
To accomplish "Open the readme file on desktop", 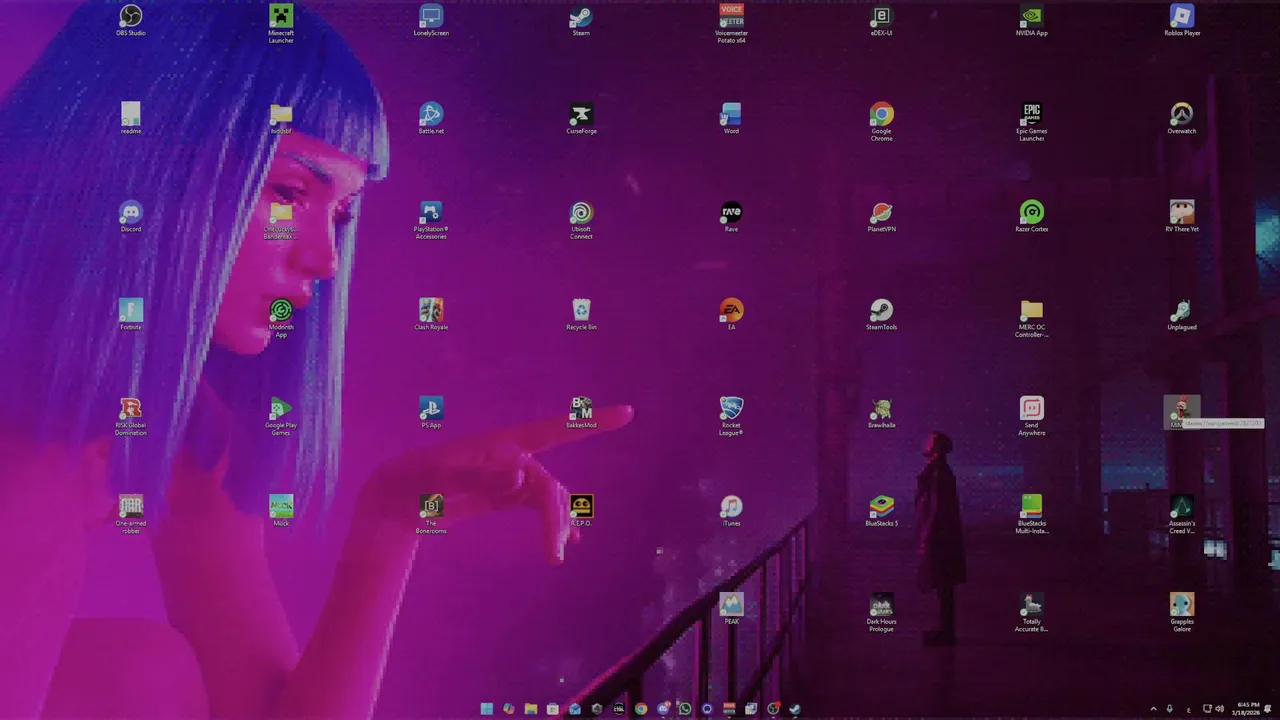I will click(131, 119).
